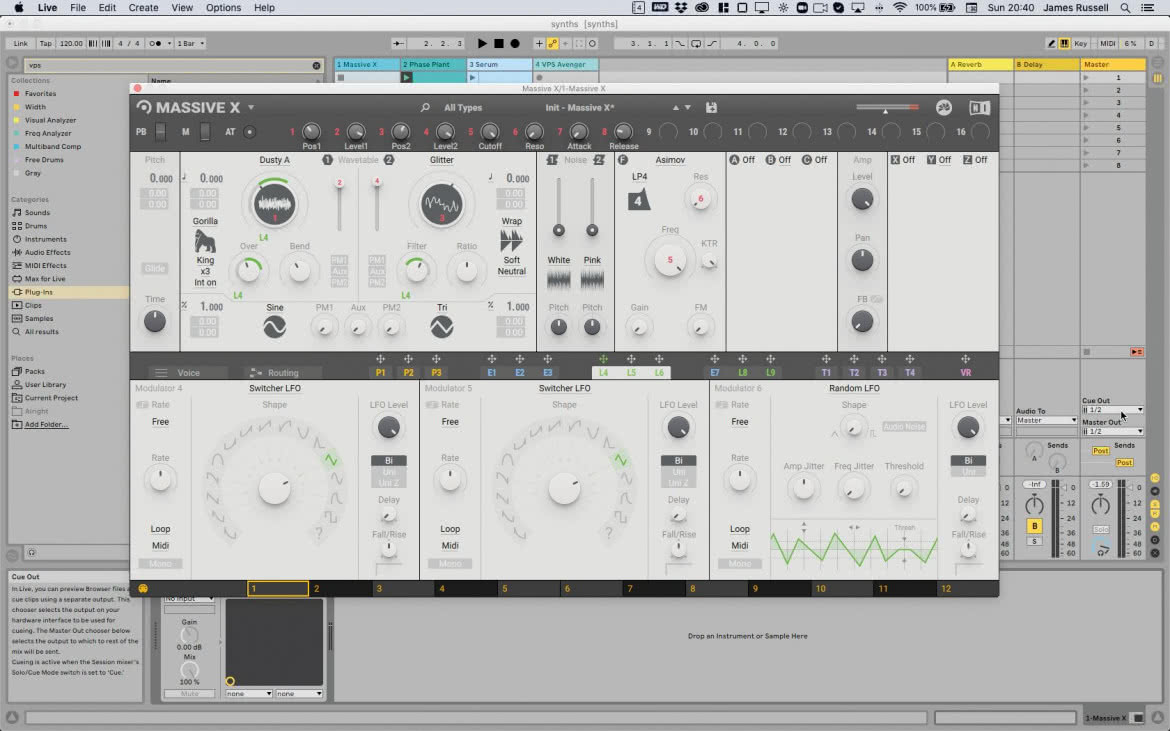Click Add Folder in Places list
The width and height of the screenshot is (1170, 731).
click(x=46, y=424)
